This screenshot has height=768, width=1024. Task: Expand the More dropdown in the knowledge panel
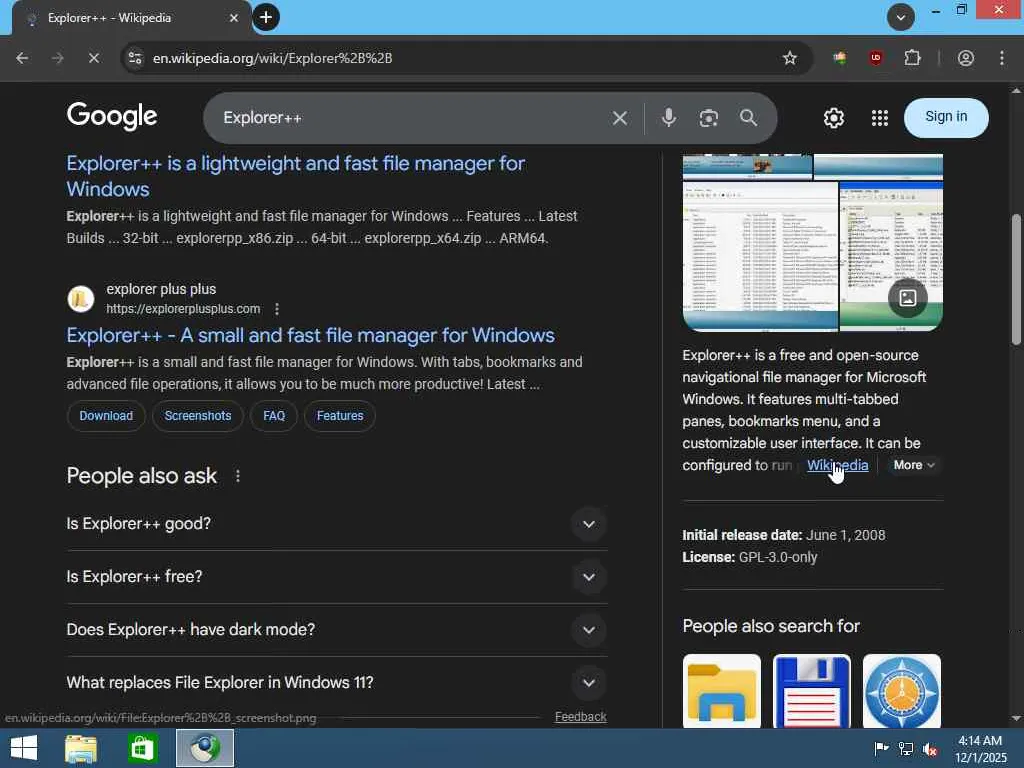[914, 465]
